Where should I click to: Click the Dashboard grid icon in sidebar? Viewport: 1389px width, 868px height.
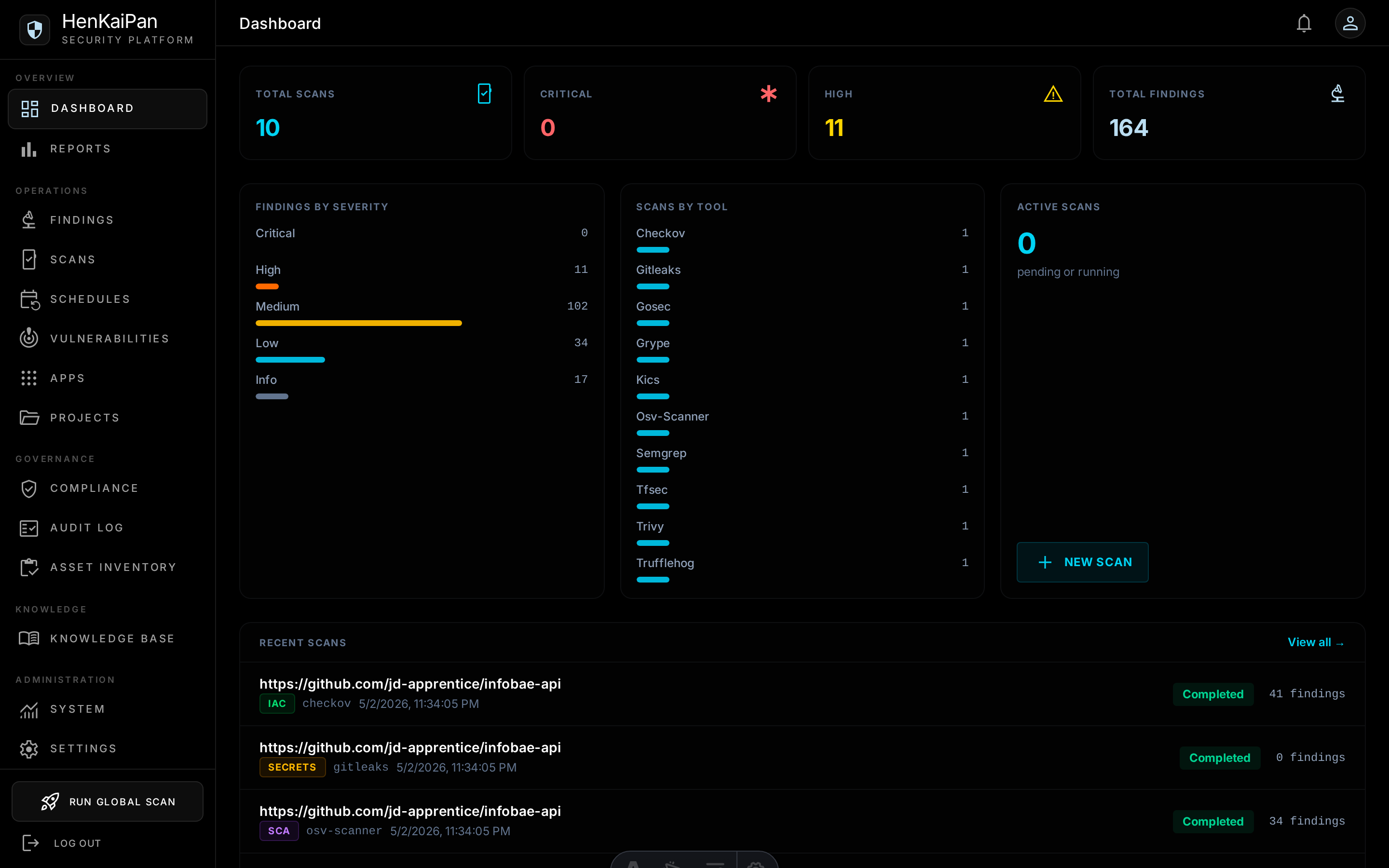point(29,108)
